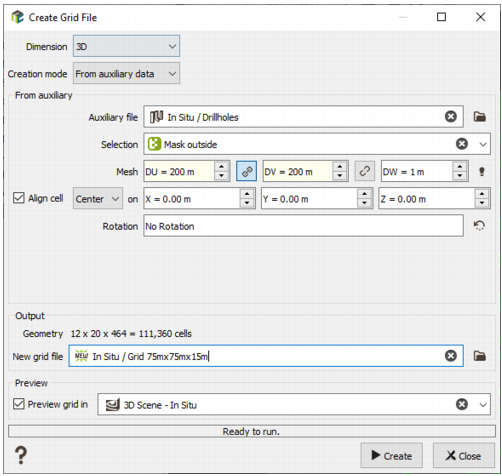
Task: Browse for new grid file folder icon
Action: pyautogui.click(x=479, y=356)
